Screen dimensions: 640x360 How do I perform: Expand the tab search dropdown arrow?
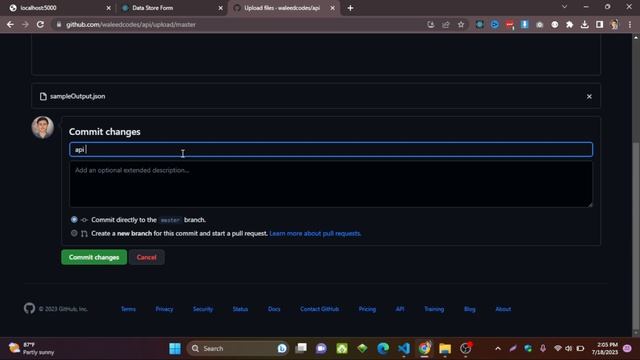[564, 7]
